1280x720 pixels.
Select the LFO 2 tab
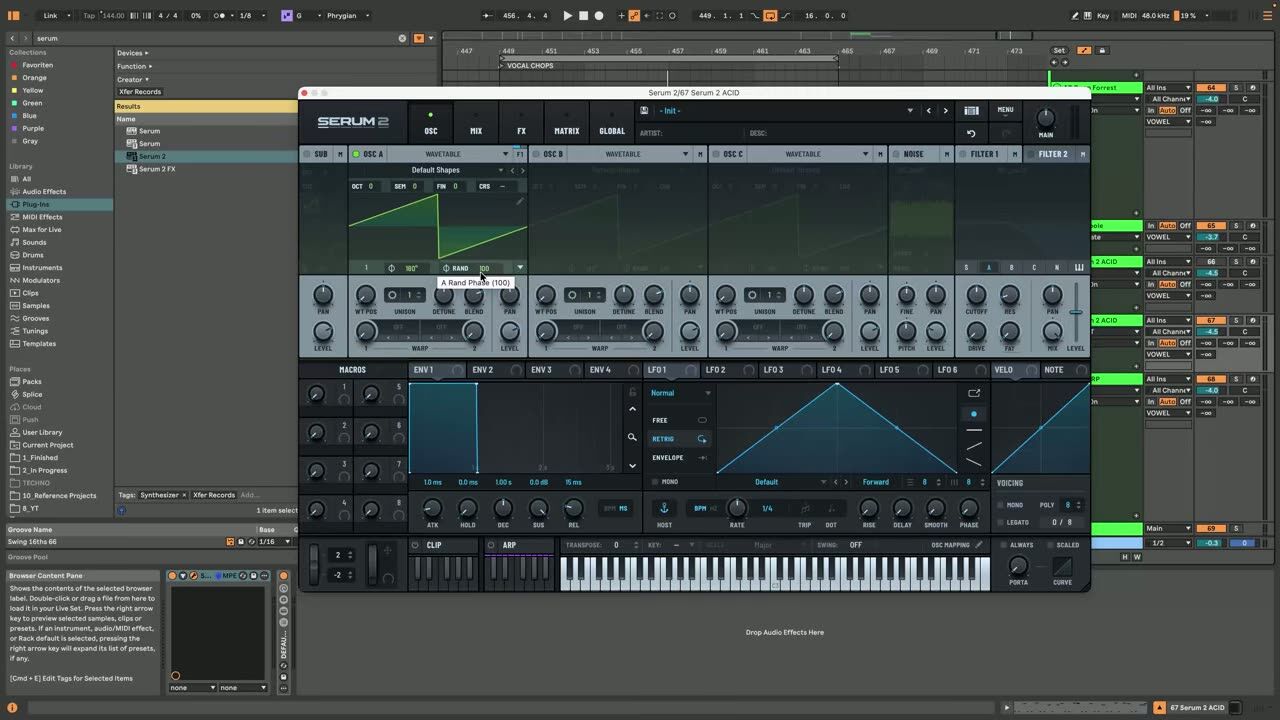click(716, 370)
